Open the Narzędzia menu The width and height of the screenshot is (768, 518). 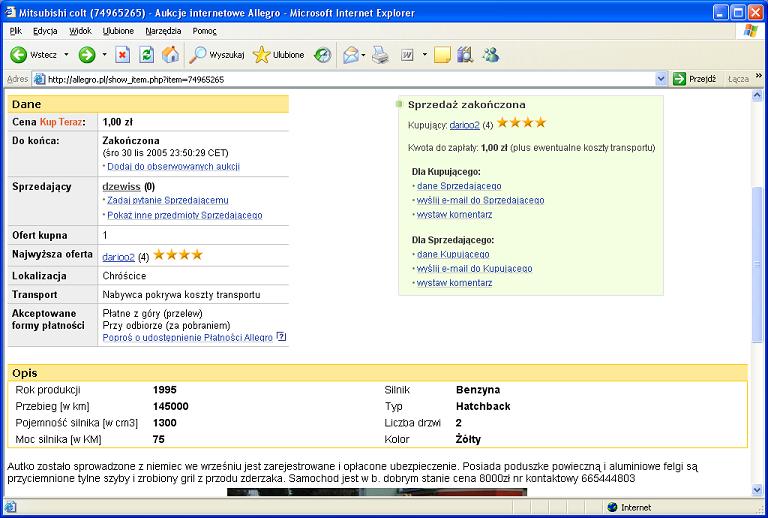pos(163,31)
